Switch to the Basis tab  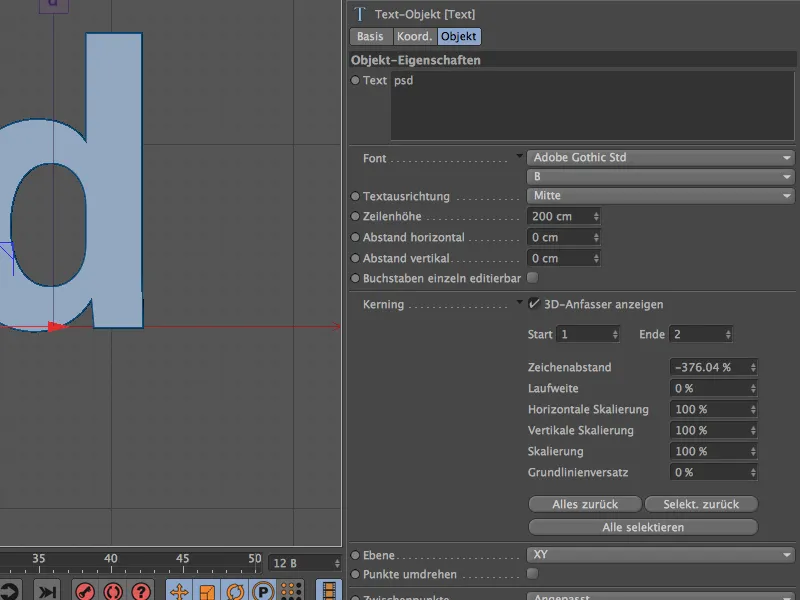(x=370, y=36)
